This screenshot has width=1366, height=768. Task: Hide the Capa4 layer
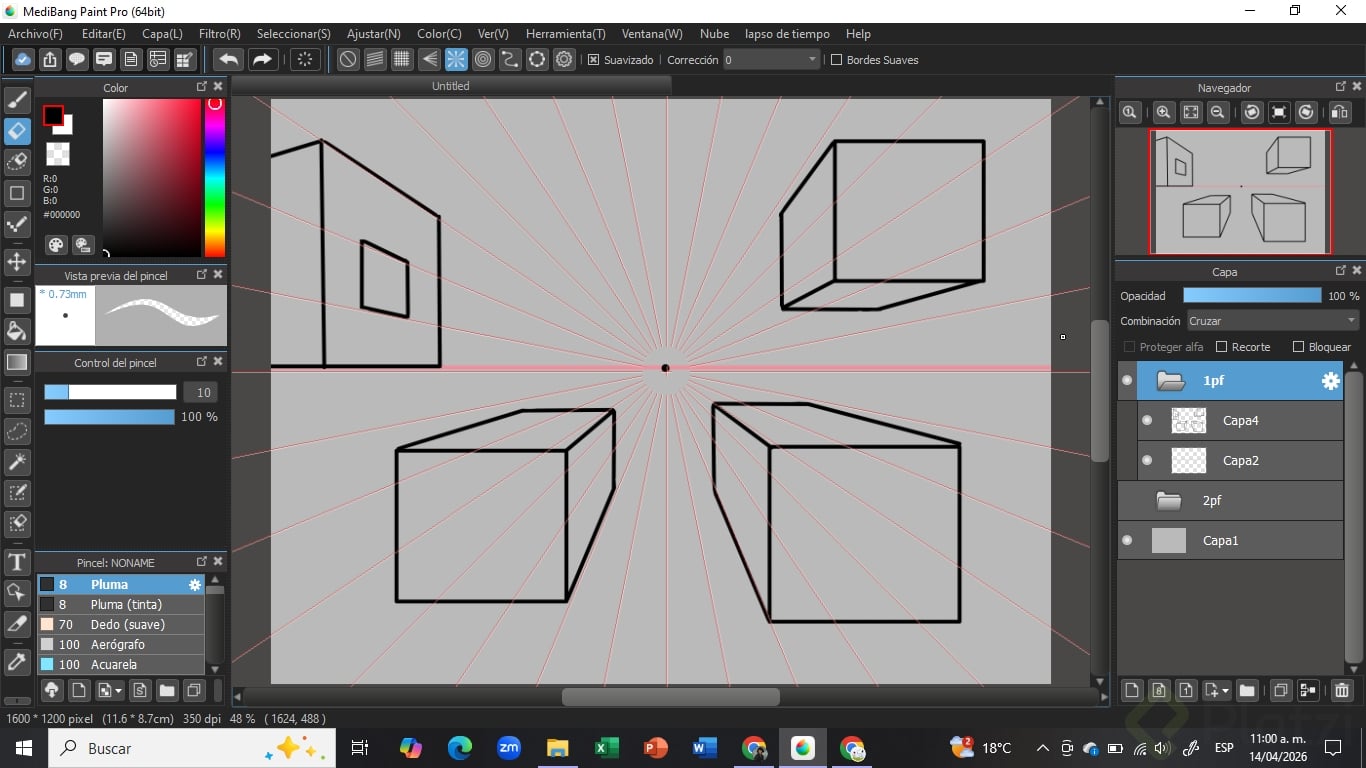(x=1147, y=421)
